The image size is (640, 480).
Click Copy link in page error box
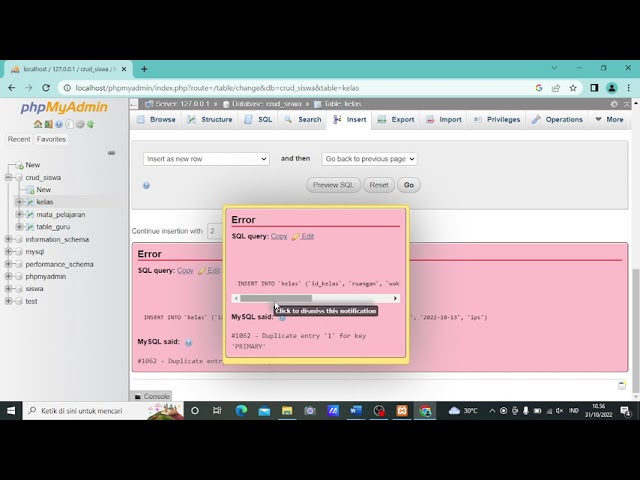(x=185, y=271)
